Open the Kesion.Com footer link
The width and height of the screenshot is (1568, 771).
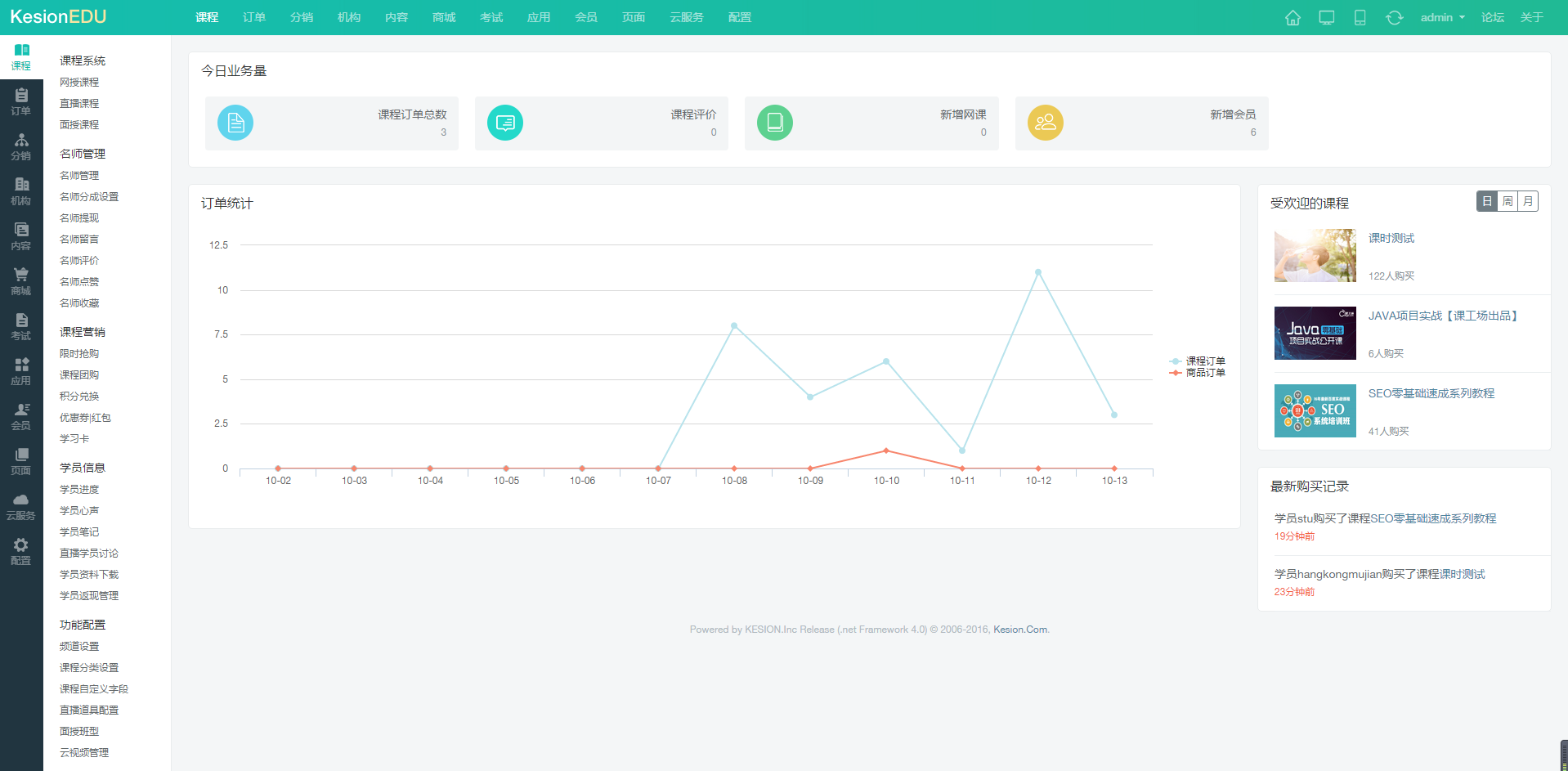pos(1020,630)
